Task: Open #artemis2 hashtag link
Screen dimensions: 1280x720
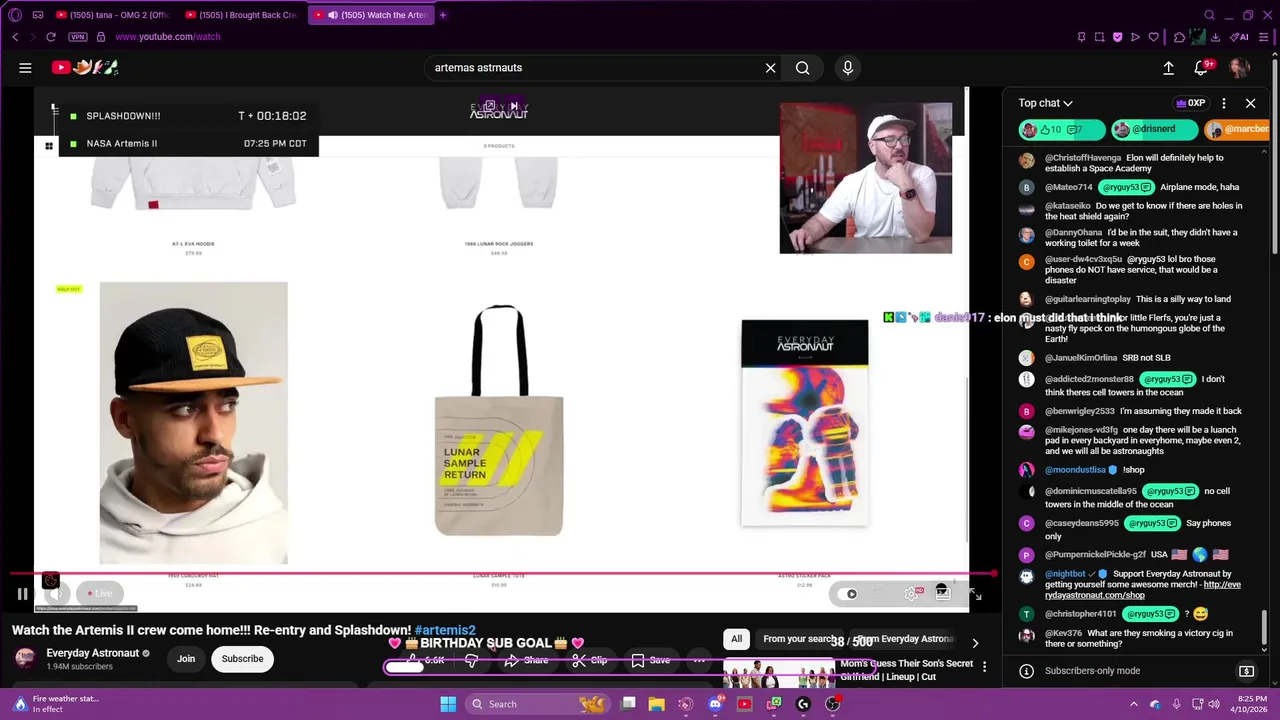Action: (x=445, y=630)
